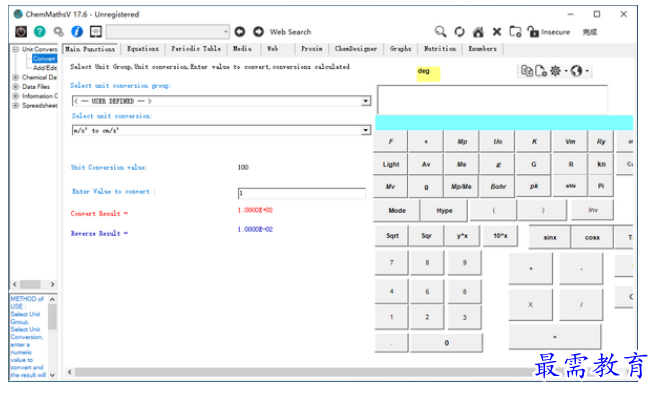Click the calculator display text box
The image size is (656, 397).
pos(492,100)
